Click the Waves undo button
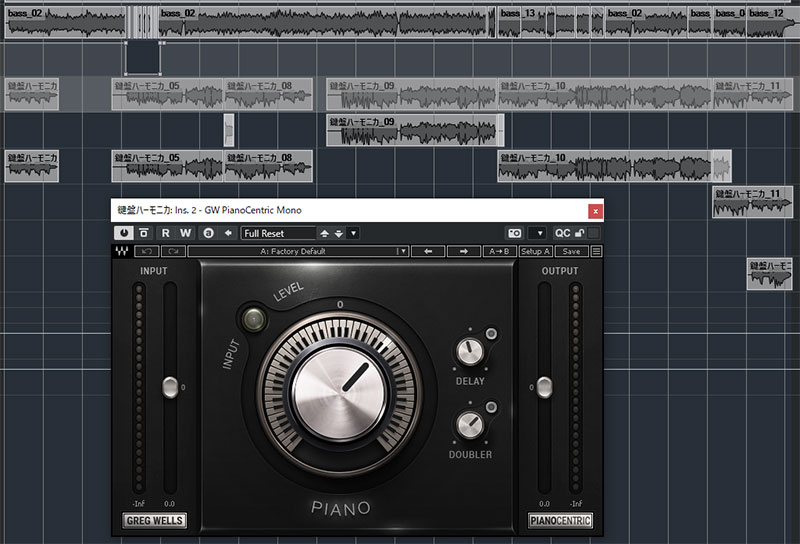The image size is (800, 544). pyautogui.click(x=147, y=251)
